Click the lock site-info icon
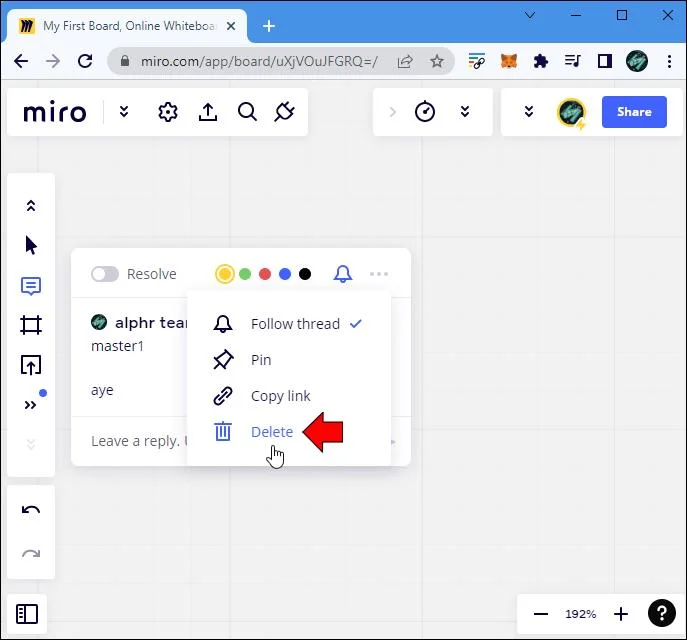This screenshot has height=640, width=687. pyautogui.click(x=125, y=60)
